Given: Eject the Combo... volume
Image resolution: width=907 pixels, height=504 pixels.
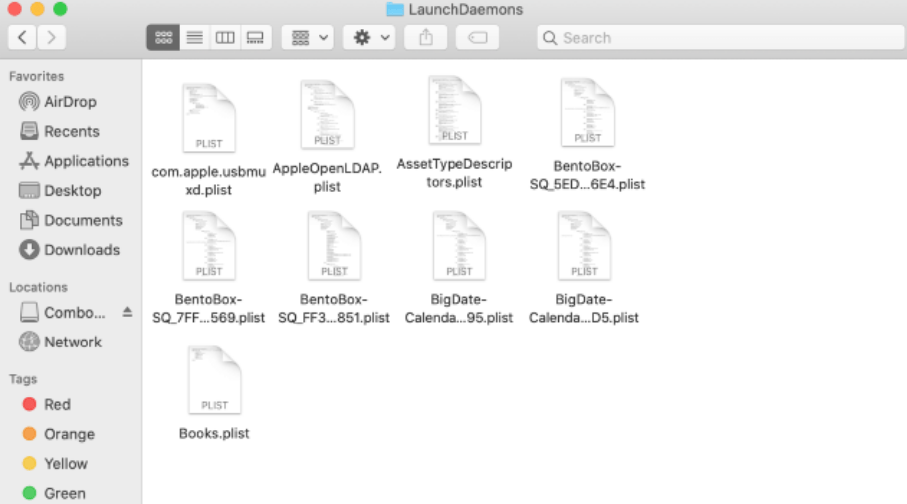Looking at the screenshot, I should [x=127, y=312].
